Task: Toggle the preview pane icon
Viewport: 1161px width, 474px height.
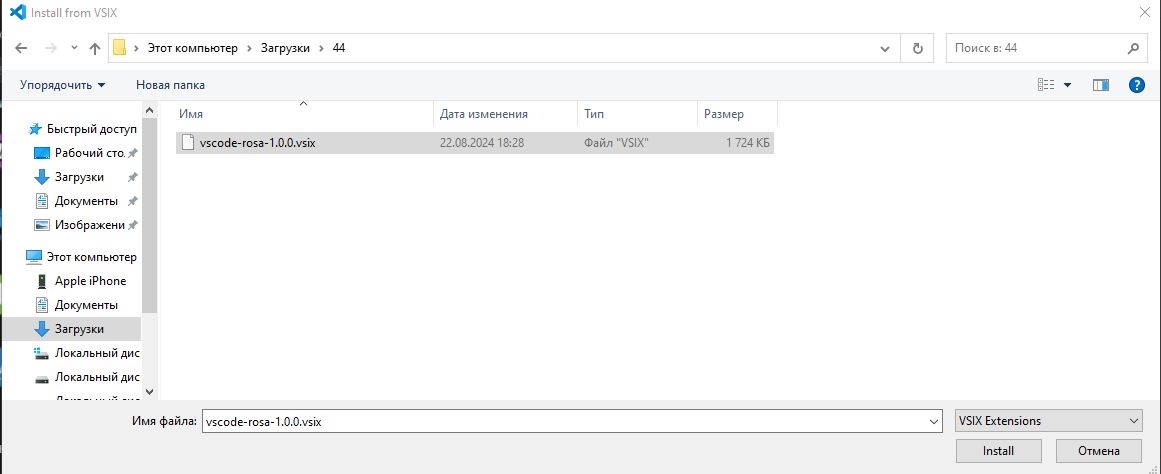Action: (1101, 85)
